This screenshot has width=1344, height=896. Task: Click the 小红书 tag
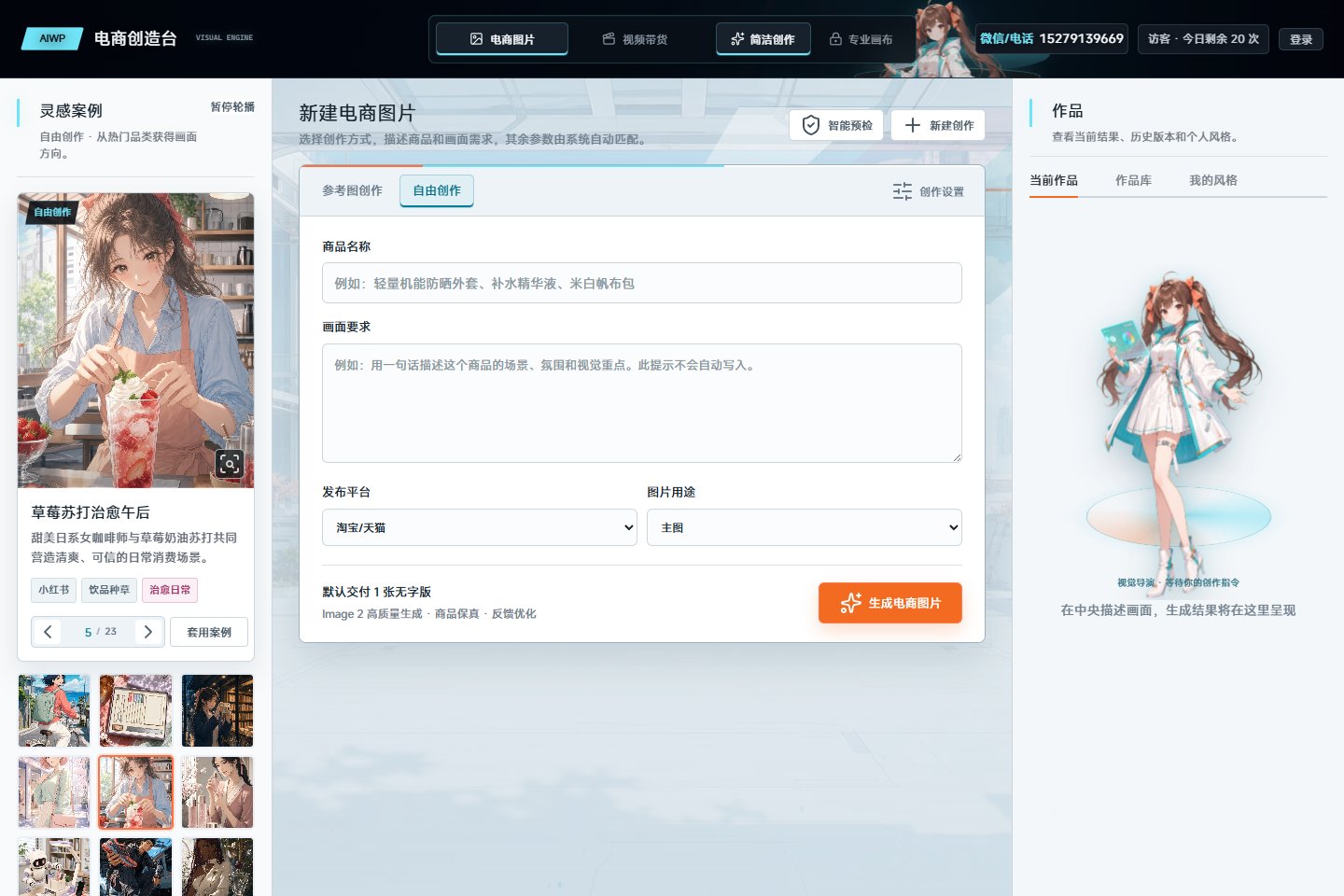tap(54, 590)
